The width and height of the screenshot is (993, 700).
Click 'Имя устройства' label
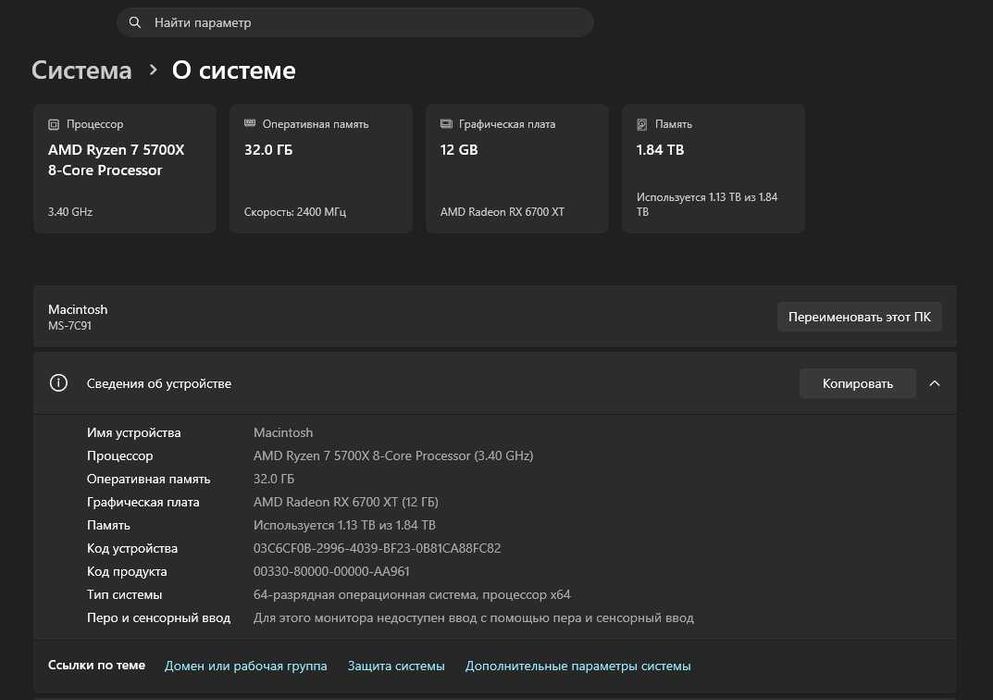134,433
